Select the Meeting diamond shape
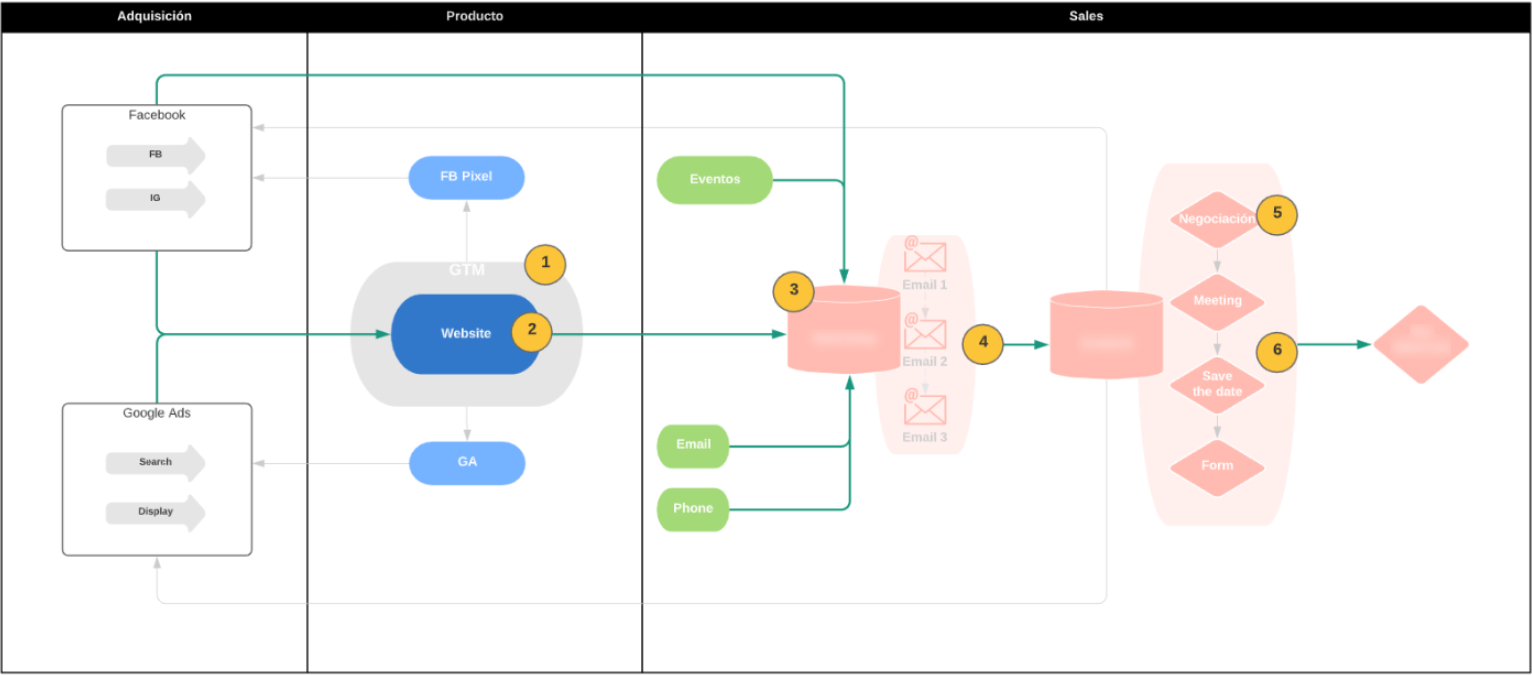The height and width of the screenshot is (675, 1532). 1217,301
